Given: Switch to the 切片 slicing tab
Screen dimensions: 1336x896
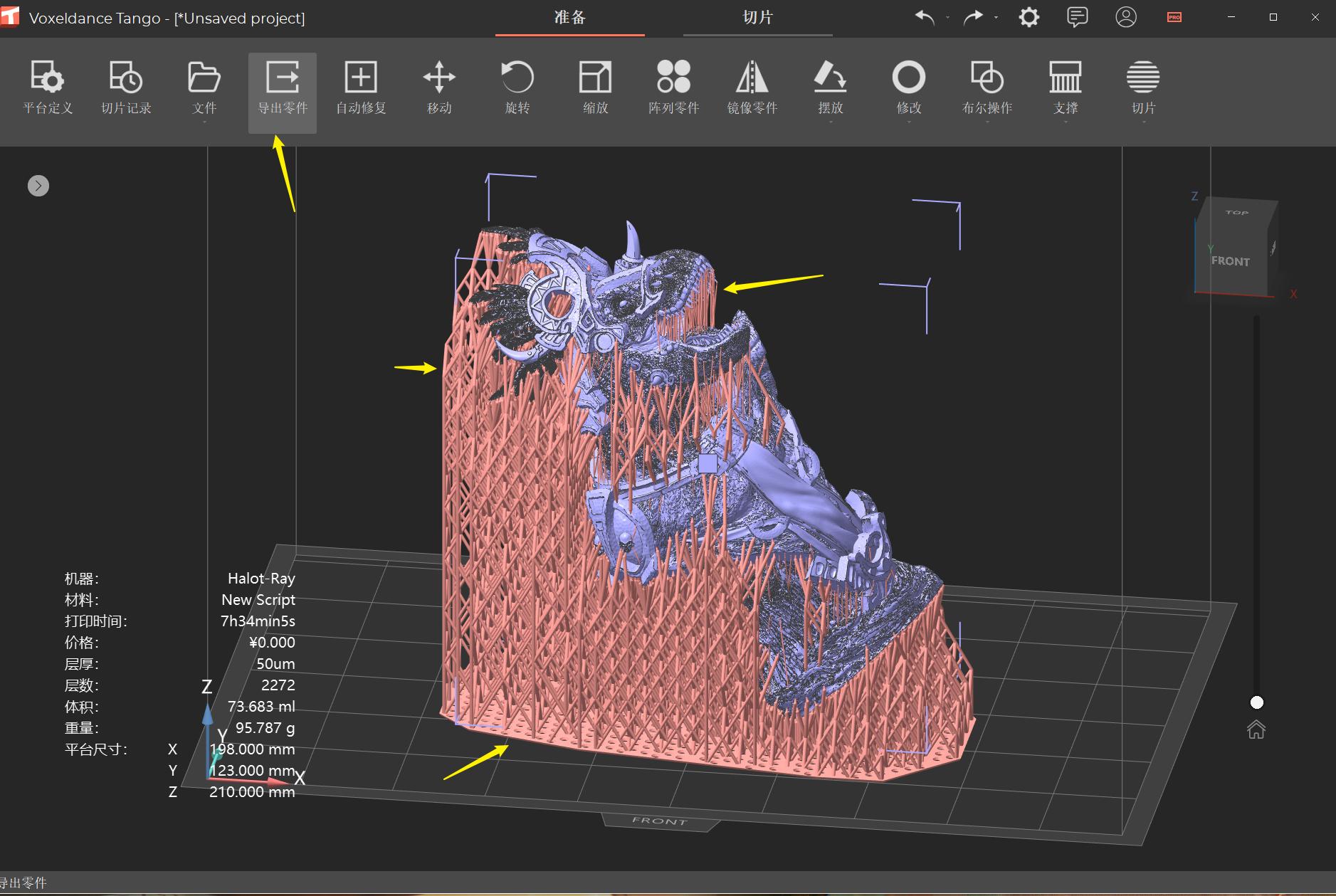Looking at the screenshot, I should (x=757, y=18).
